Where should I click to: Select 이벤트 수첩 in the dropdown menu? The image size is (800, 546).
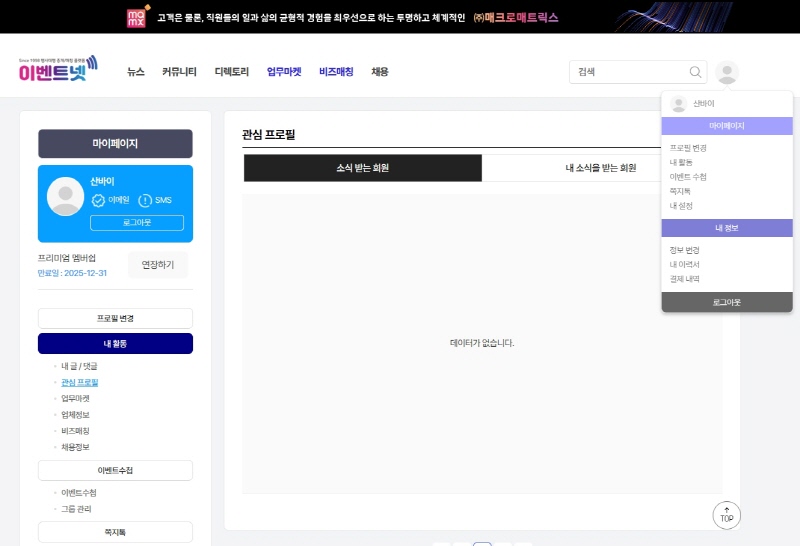[688, 177]
